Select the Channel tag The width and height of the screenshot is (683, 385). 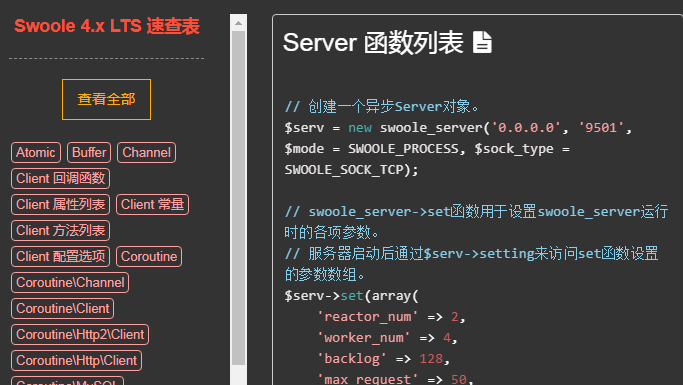tap(146, 152)
